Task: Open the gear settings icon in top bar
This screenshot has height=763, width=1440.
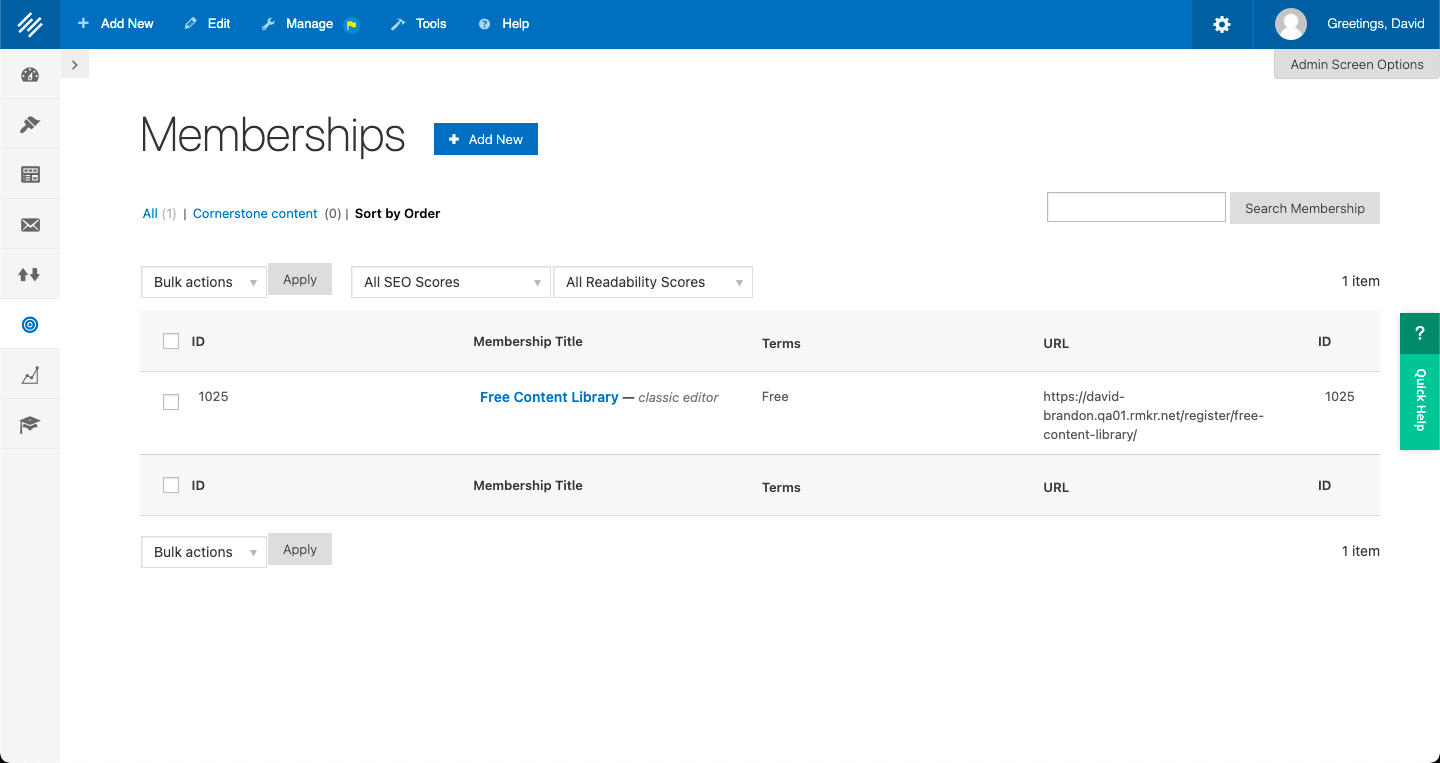Action: point(1221,23)
